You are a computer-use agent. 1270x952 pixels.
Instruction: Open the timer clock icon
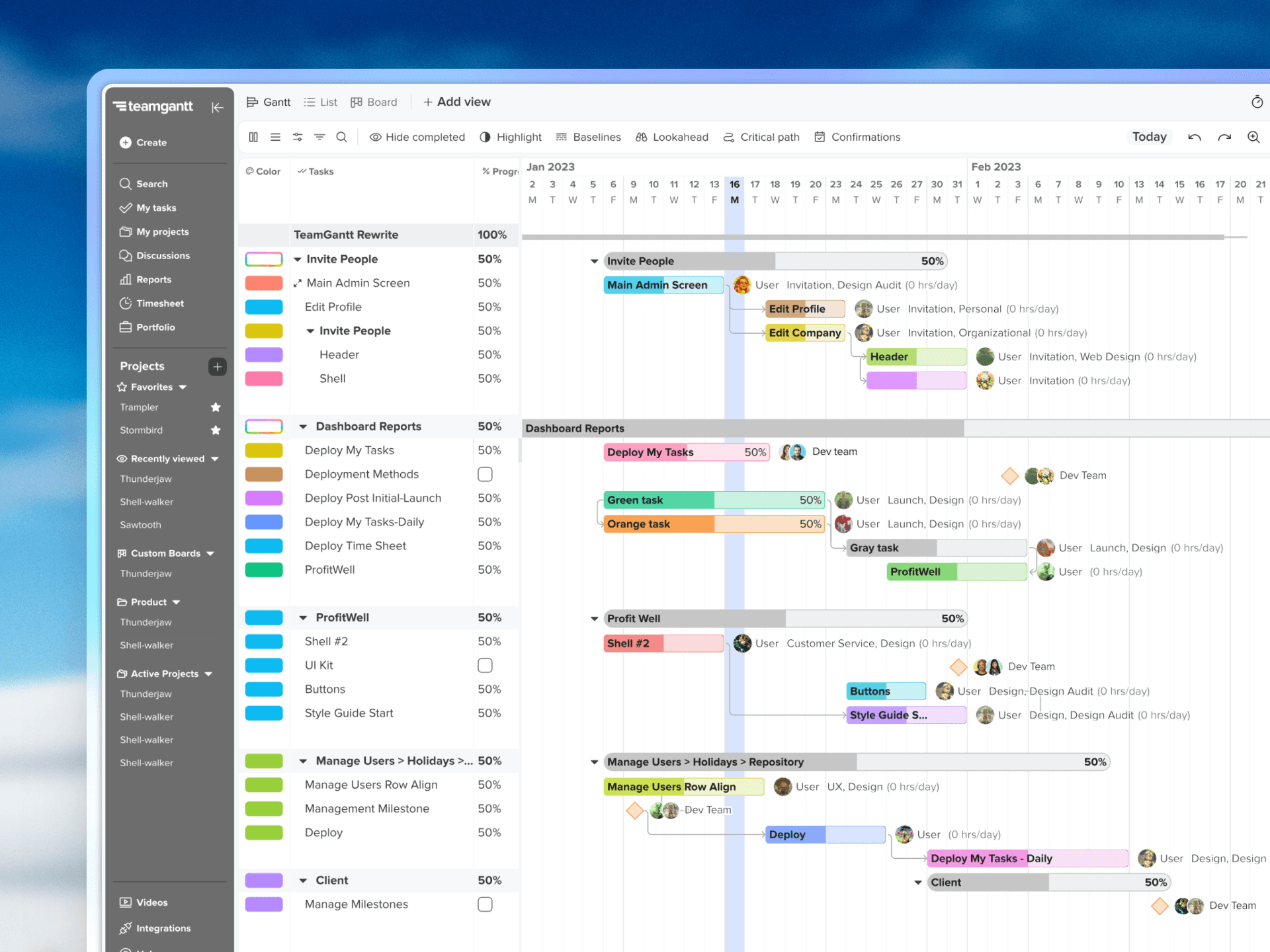point(1257,102)
